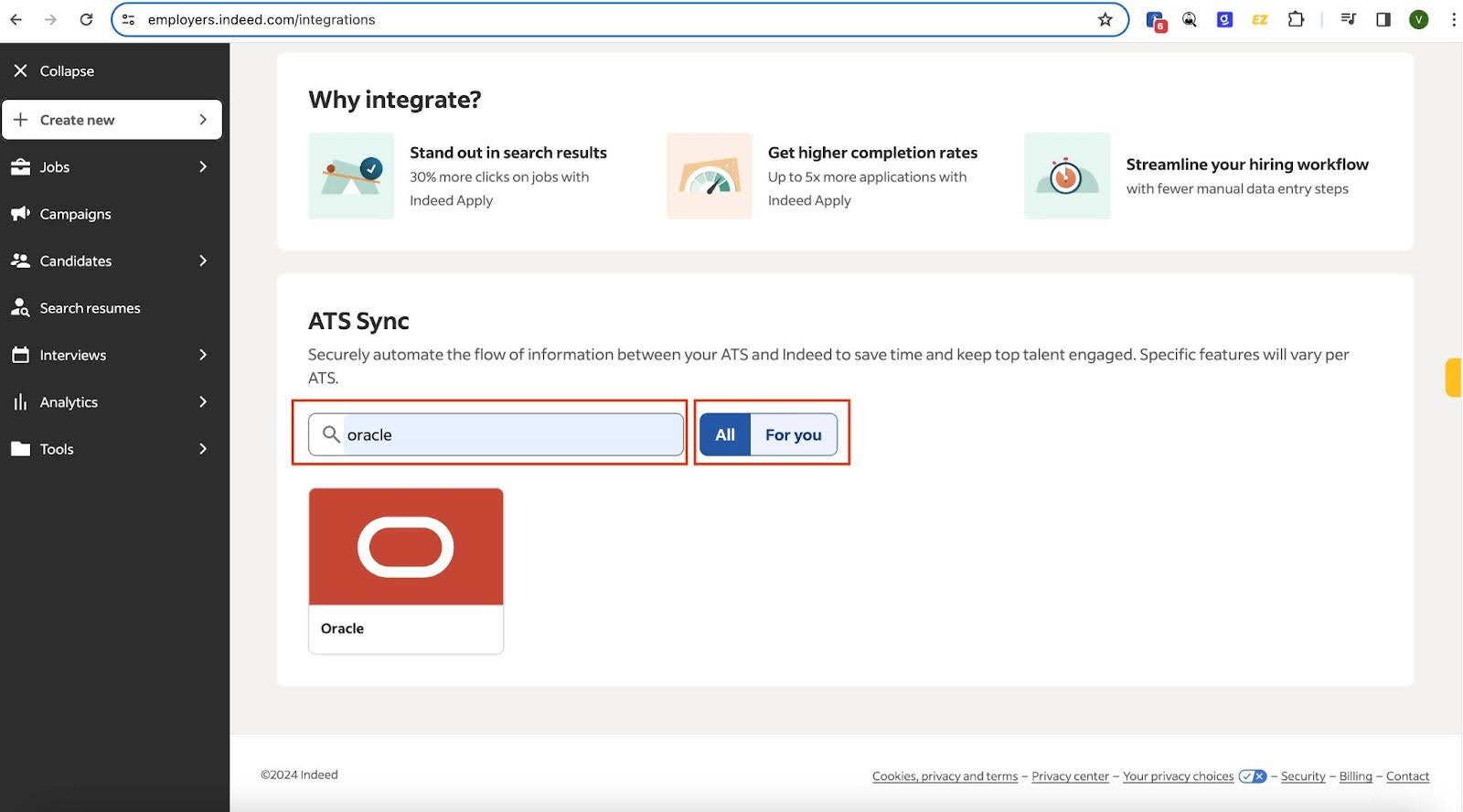Expand the Create new menu arrow

click(203, 120)
